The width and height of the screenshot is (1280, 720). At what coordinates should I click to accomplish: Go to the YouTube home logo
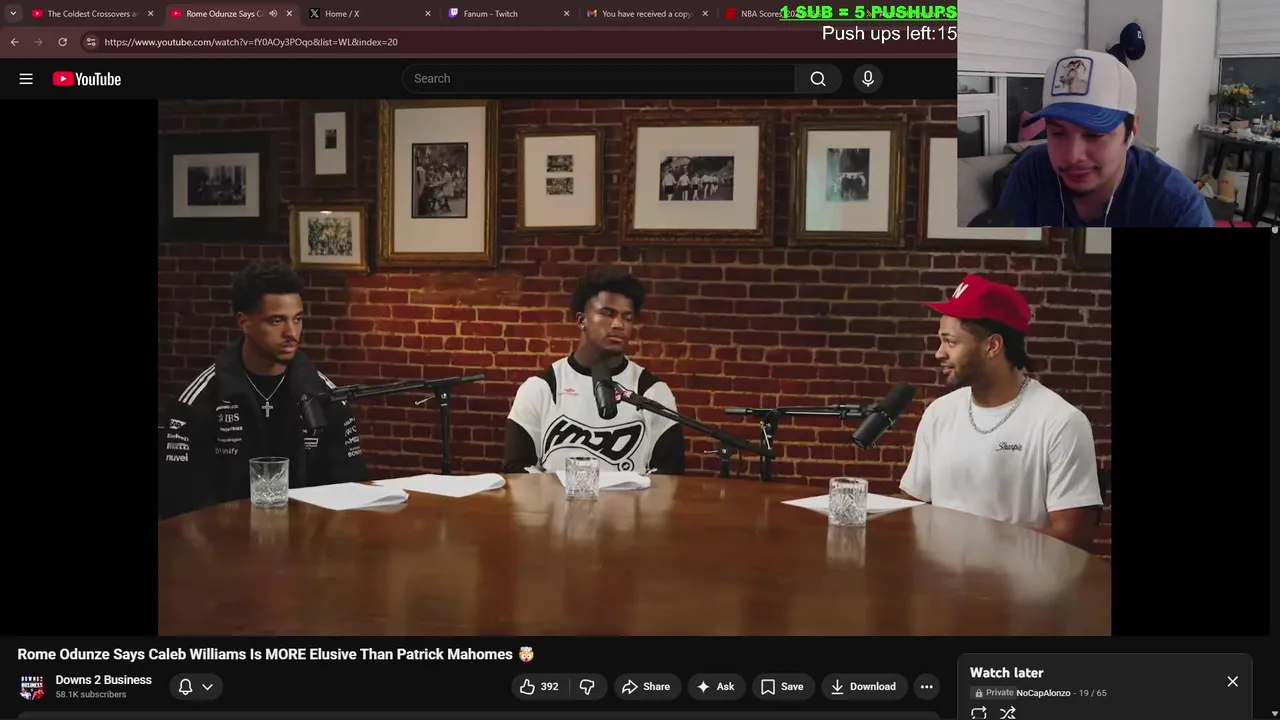click(x=87, y=79)
